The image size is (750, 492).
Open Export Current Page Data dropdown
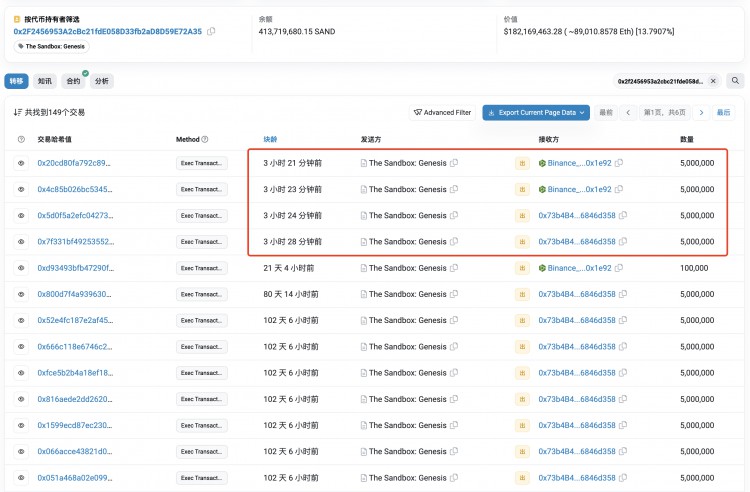point(536,112)
